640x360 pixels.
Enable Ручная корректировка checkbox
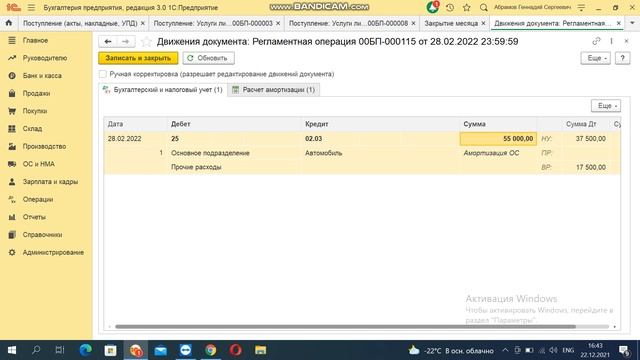point(102,74)
